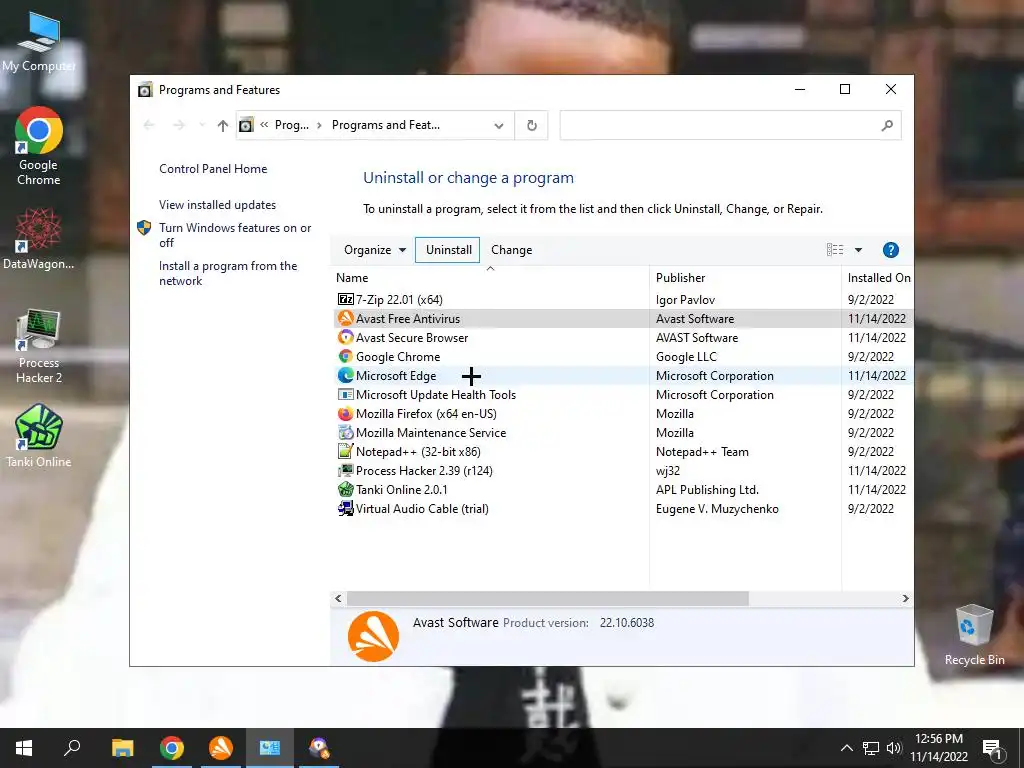This screenshot has height=768, width=1024.
Task: Select the 'wj32' publisher cell
Action: (x=667, y=471)
